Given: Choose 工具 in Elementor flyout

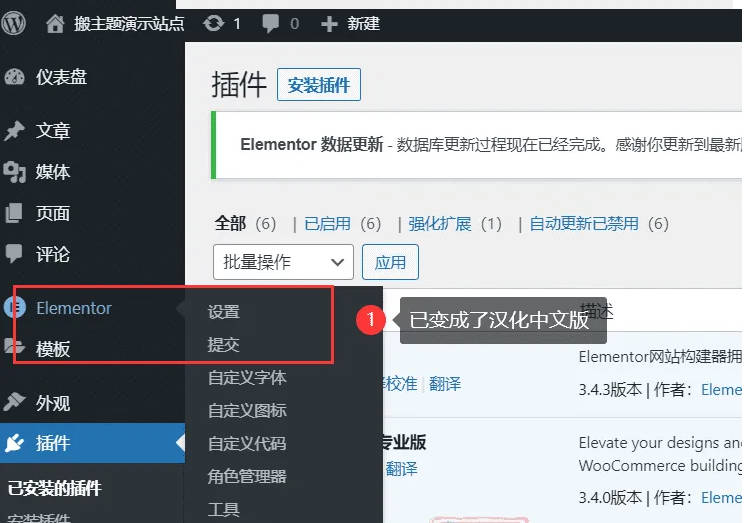Looking at the screenshot, I should click(x=223, y=509).
